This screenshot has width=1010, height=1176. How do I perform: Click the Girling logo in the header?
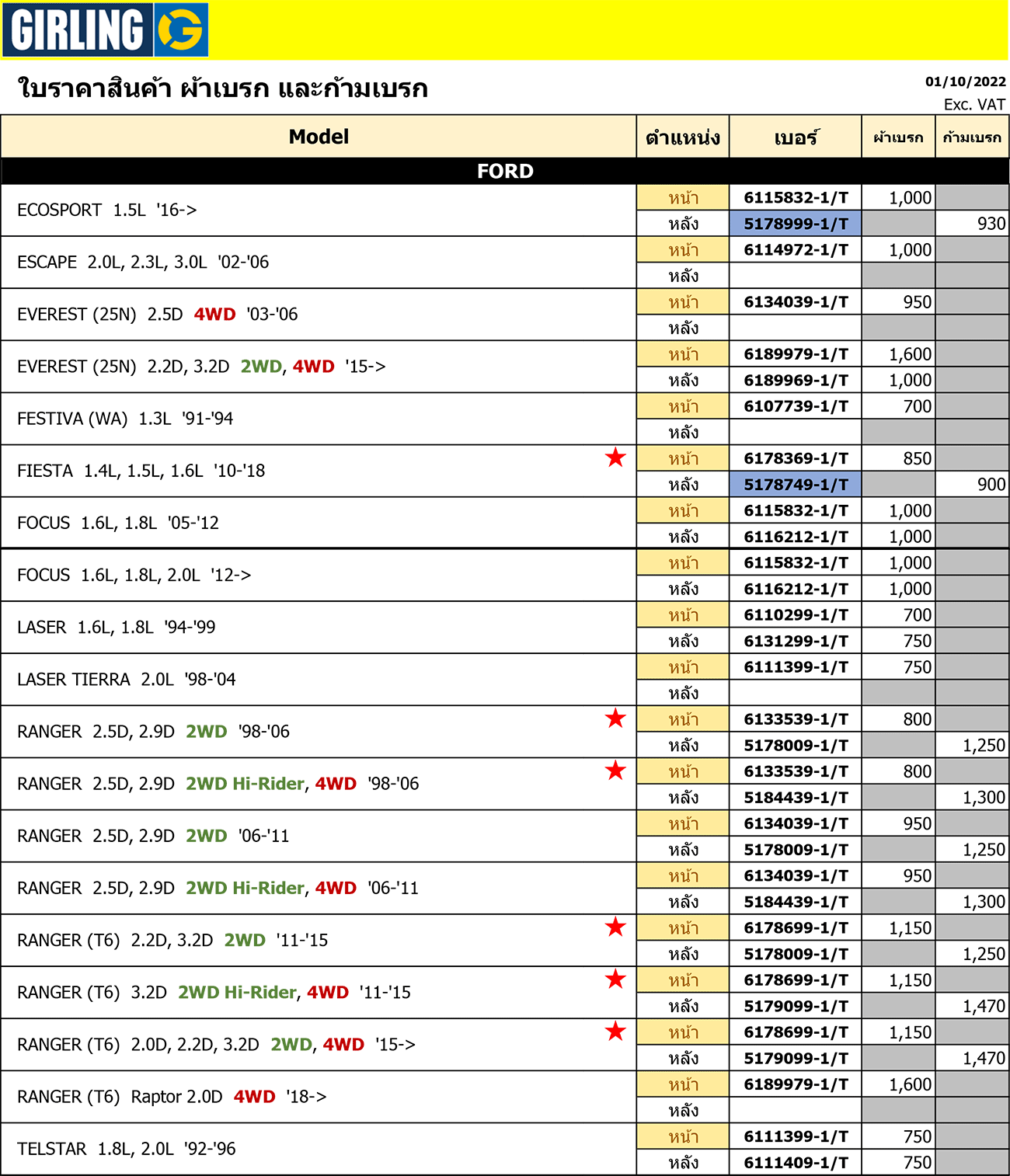[105, 30]
